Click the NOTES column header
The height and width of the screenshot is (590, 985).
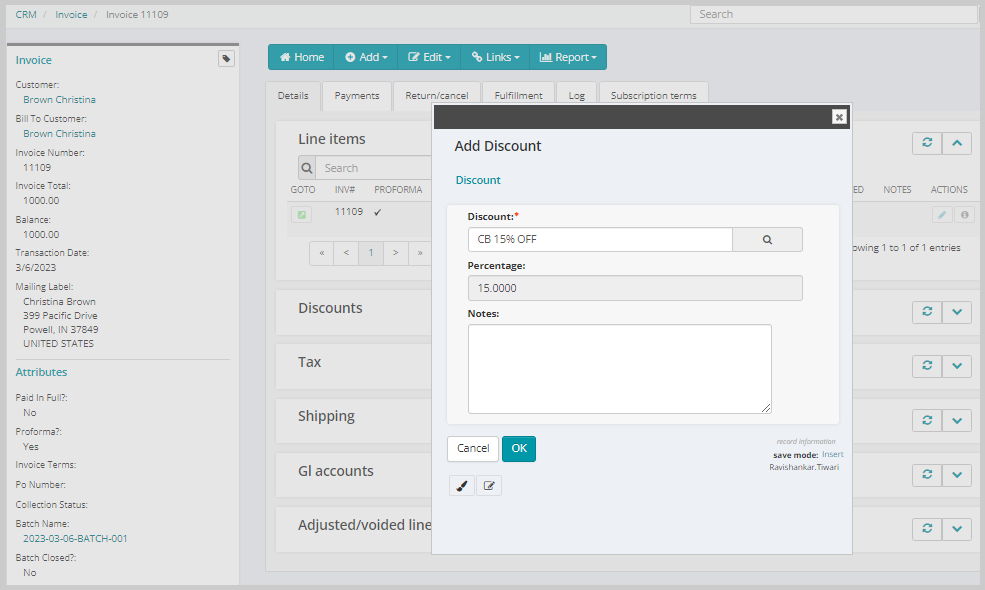click(897, 190)
